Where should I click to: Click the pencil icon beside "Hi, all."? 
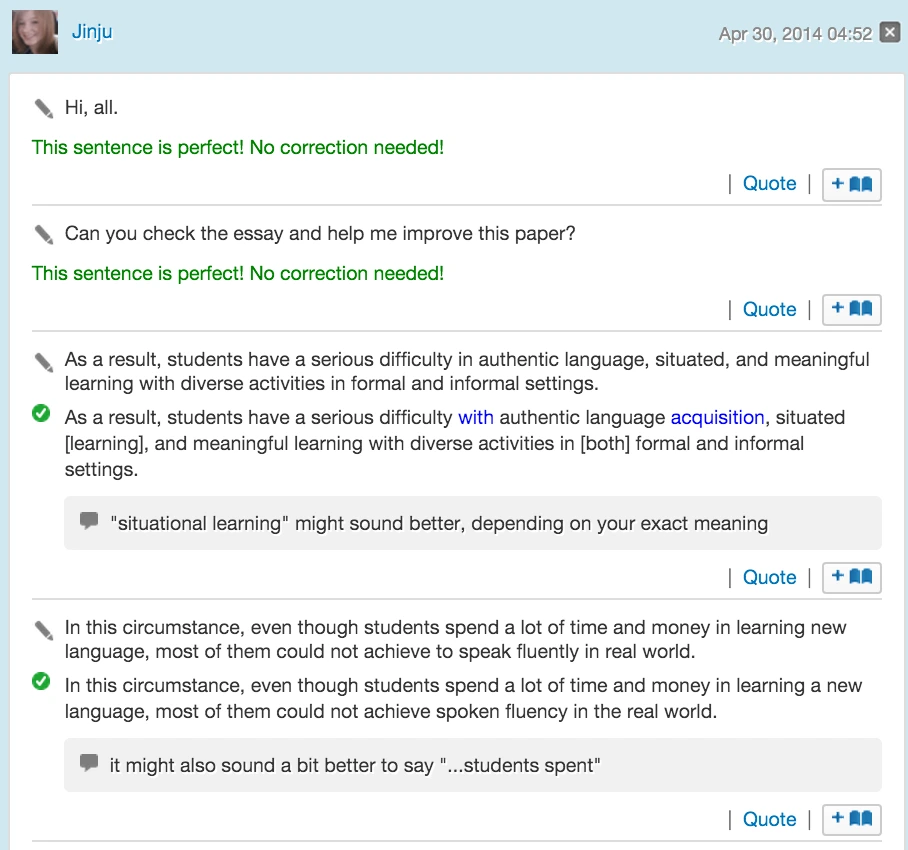(x=43, y=108)
